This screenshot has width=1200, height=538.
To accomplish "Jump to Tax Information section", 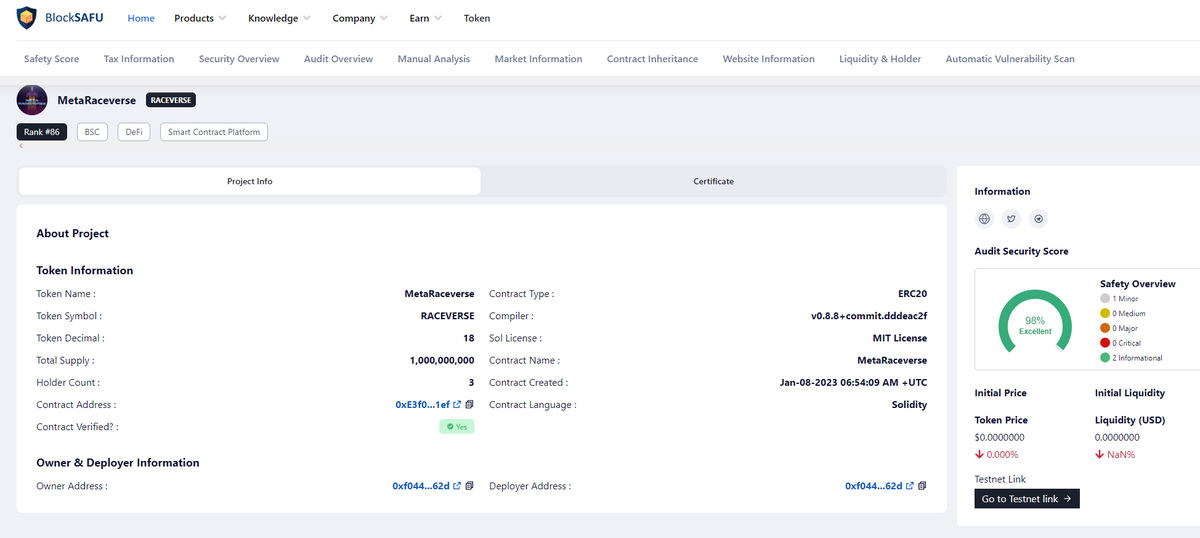I will tap(139, 59).
